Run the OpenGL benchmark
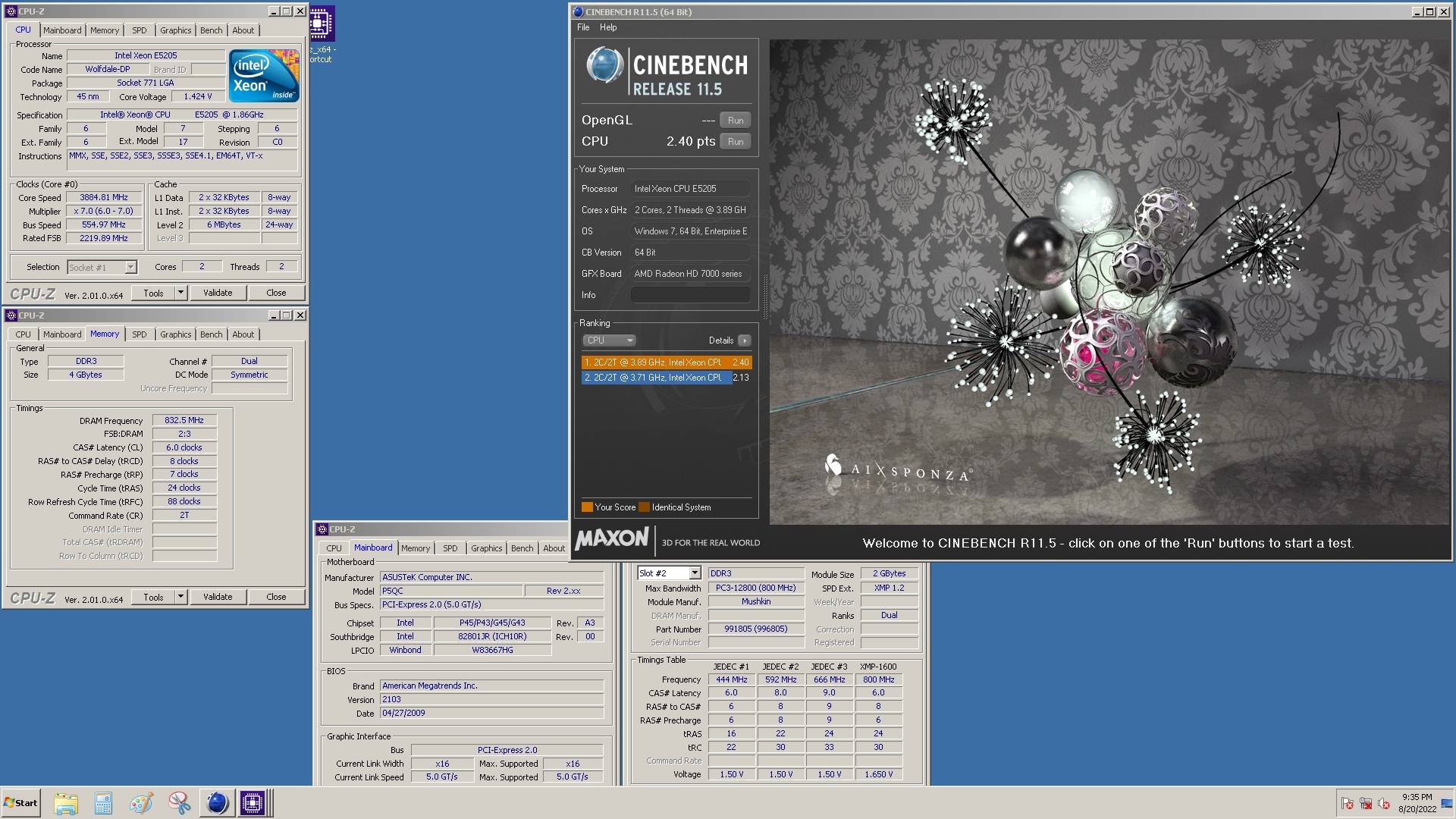1456x819 pixels. click(736, 121)
